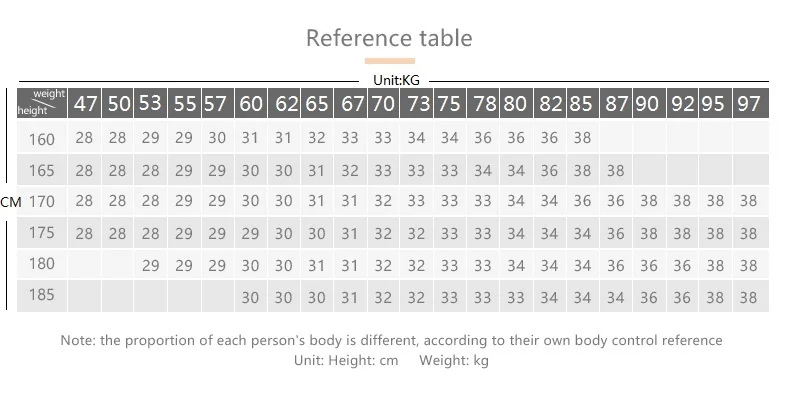Select the weight 60 column header
The height and width of the screenshot is (395, 790).
click(251, 103)
